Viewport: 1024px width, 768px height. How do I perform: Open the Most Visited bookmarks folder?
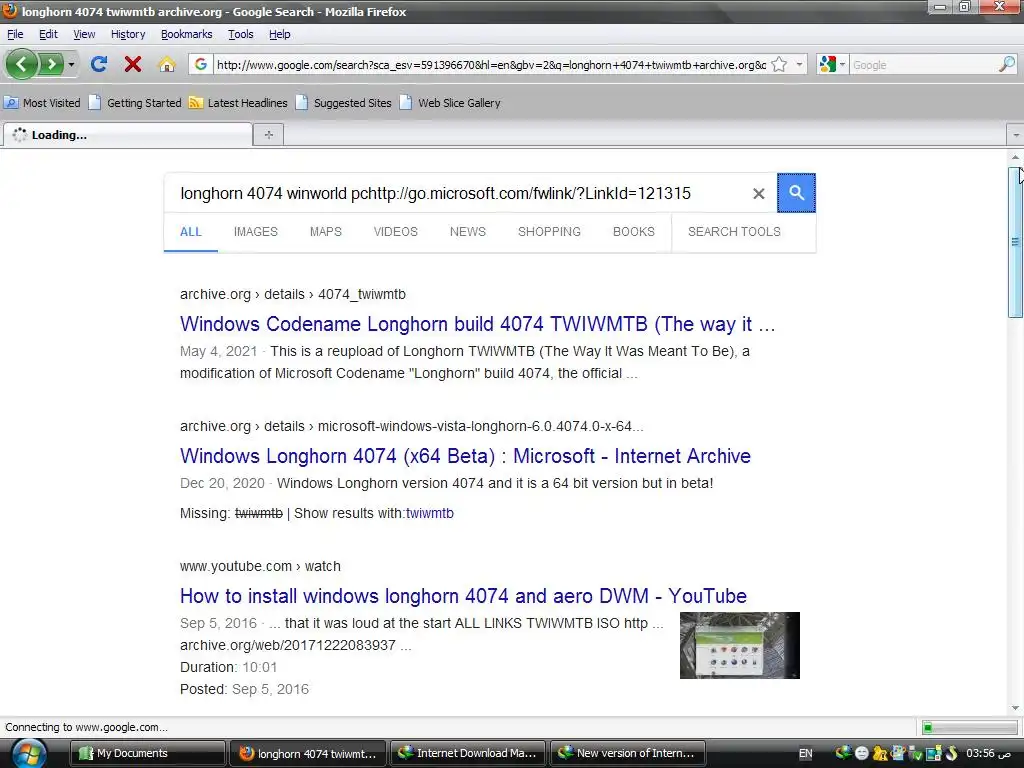click(x=42, y=103)
